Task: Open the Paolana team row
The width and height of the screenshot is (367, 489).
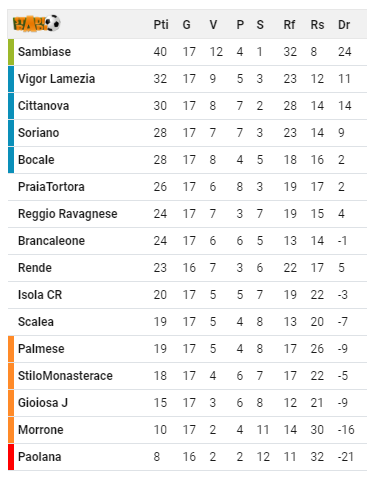Action: click(x=187, y=457)
